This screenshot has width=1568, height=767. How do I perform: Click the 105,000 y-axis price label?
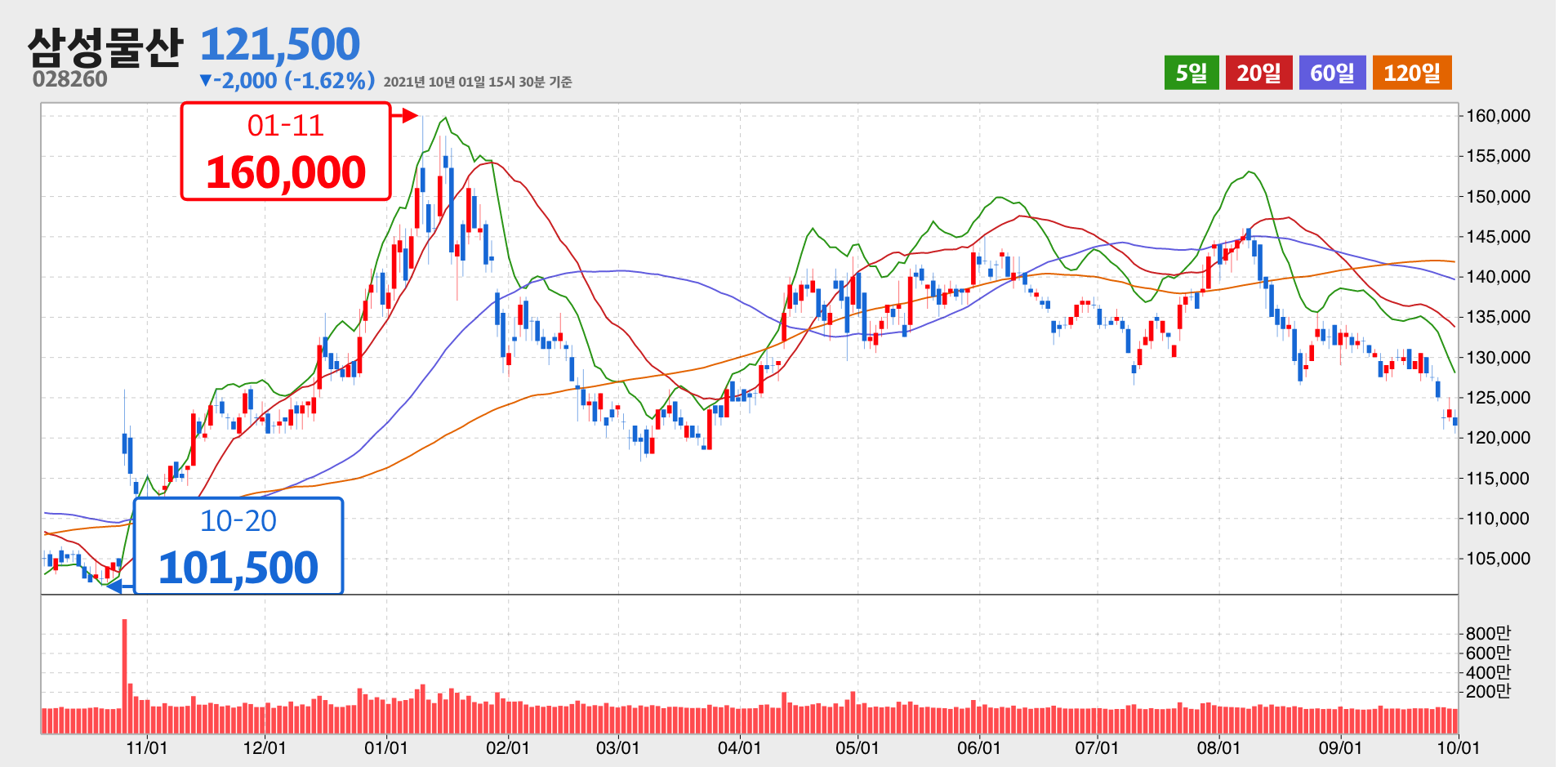click(1498, 559)
